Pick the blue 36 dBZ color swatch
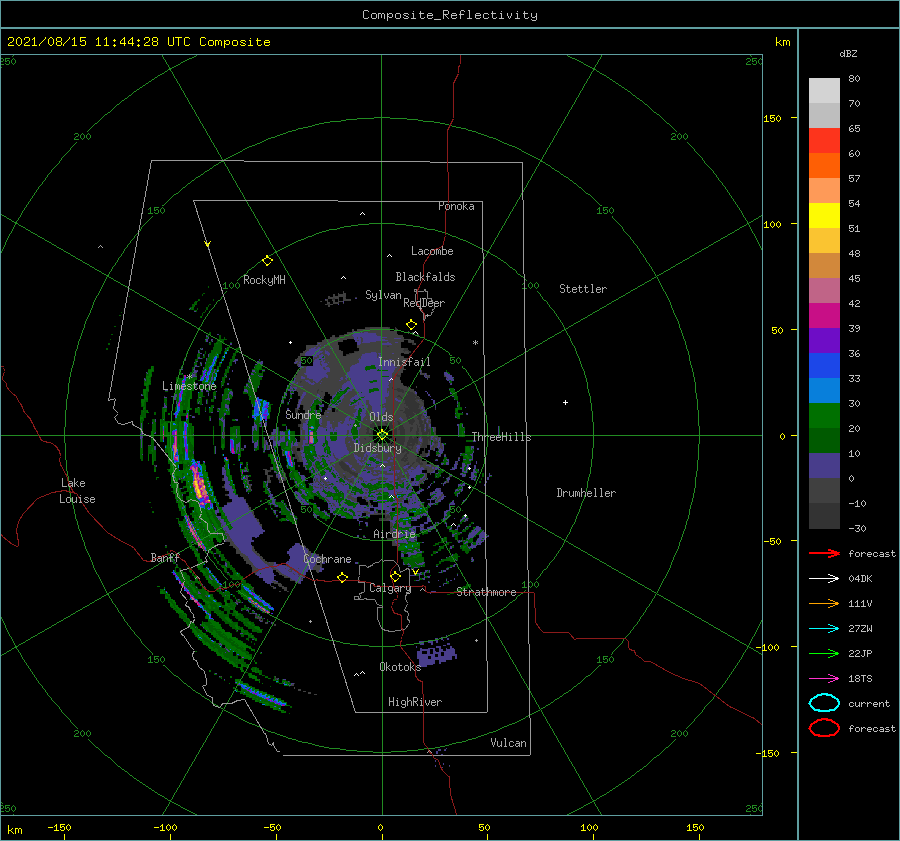 (824, 365)
